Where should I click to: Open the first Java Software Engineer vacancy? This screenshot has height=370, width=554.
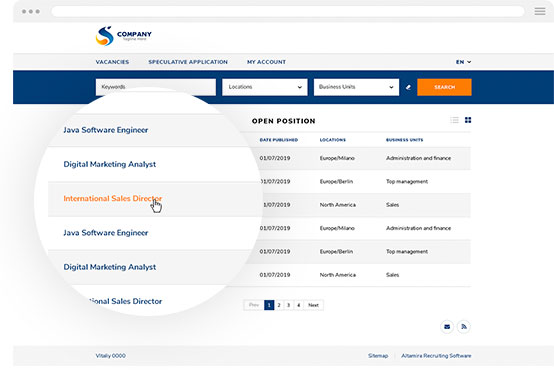pos(106,130)
